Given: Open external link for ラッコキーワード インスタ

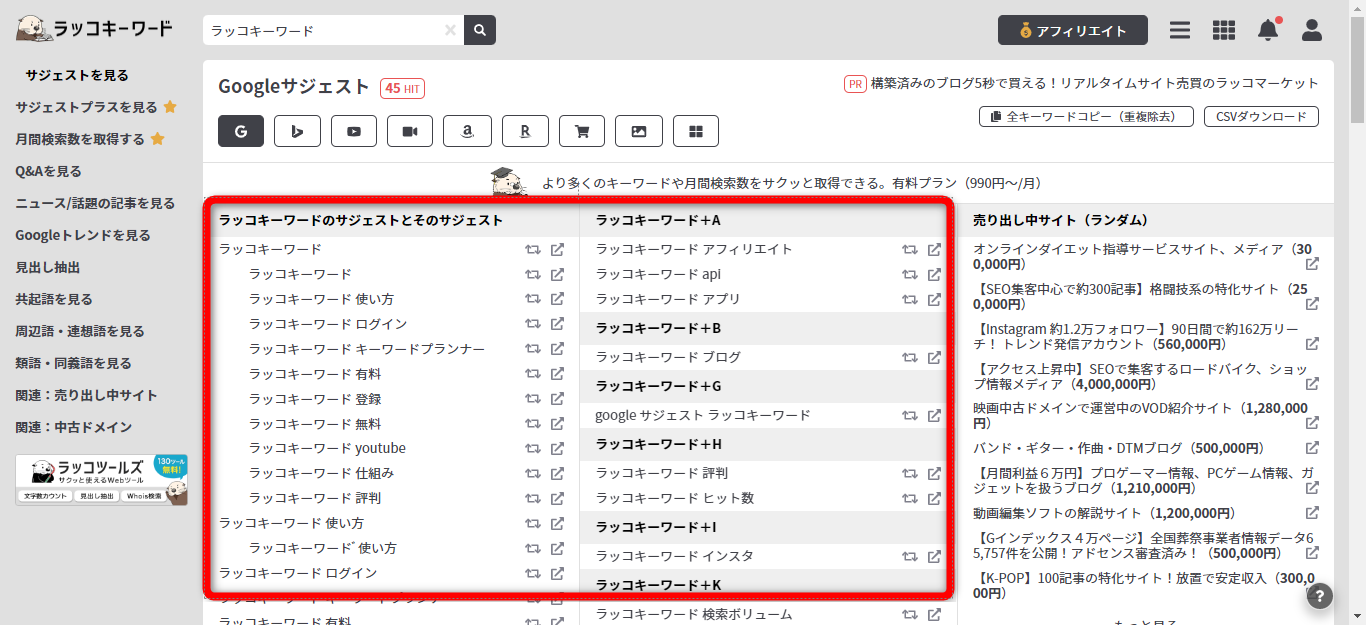Looking at the screenshot, I should tap(934, 556).
